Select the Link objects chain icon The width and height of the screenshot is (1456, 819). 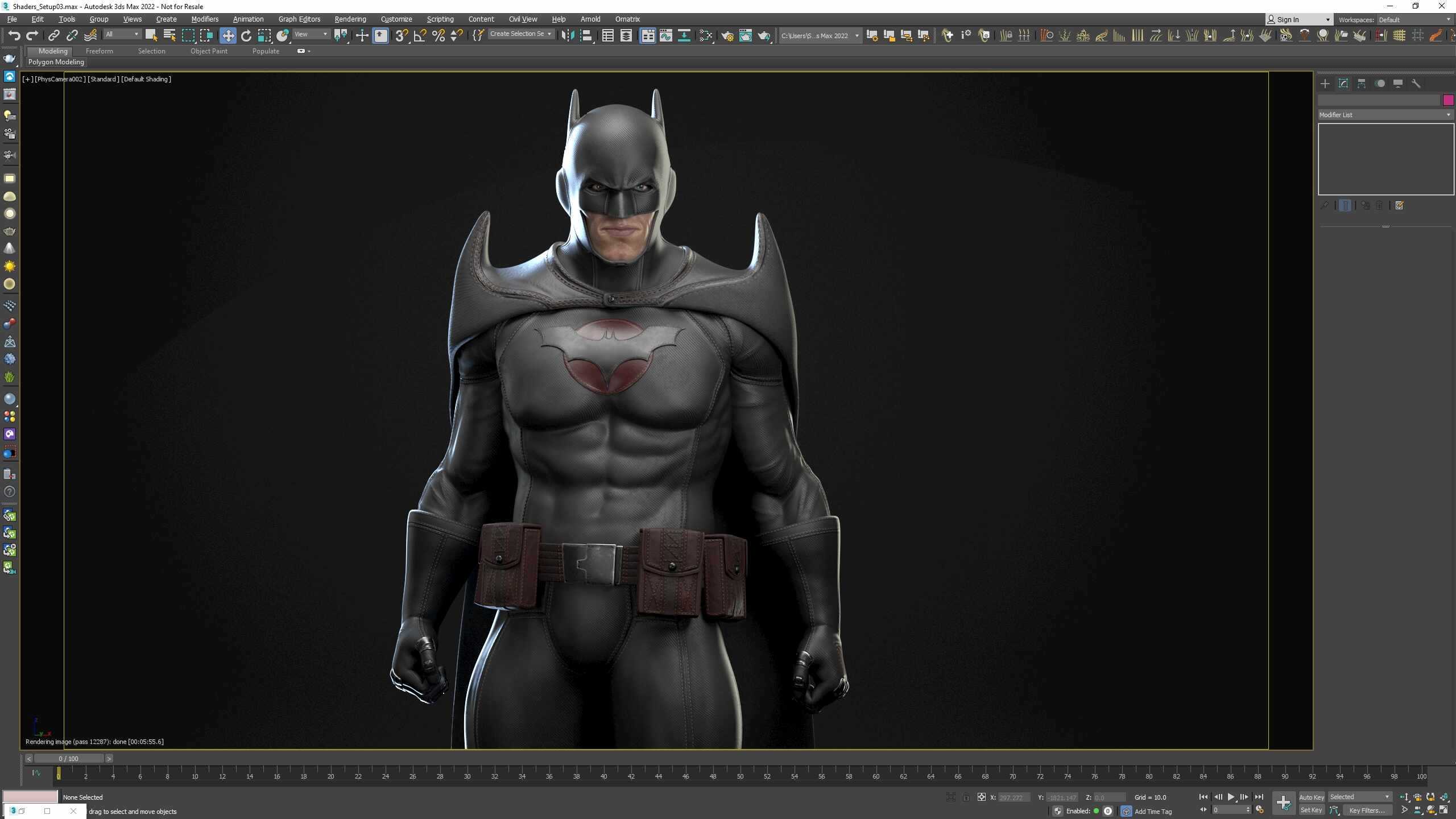(x=53, y=36)
